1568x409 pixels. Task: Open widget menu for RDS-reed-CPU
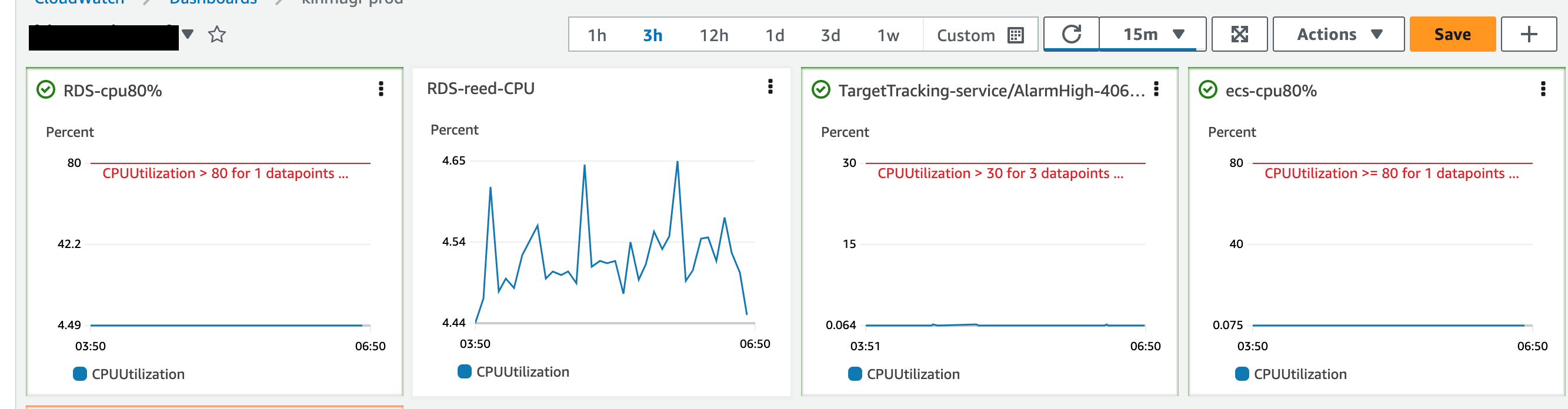pos(770,86)
